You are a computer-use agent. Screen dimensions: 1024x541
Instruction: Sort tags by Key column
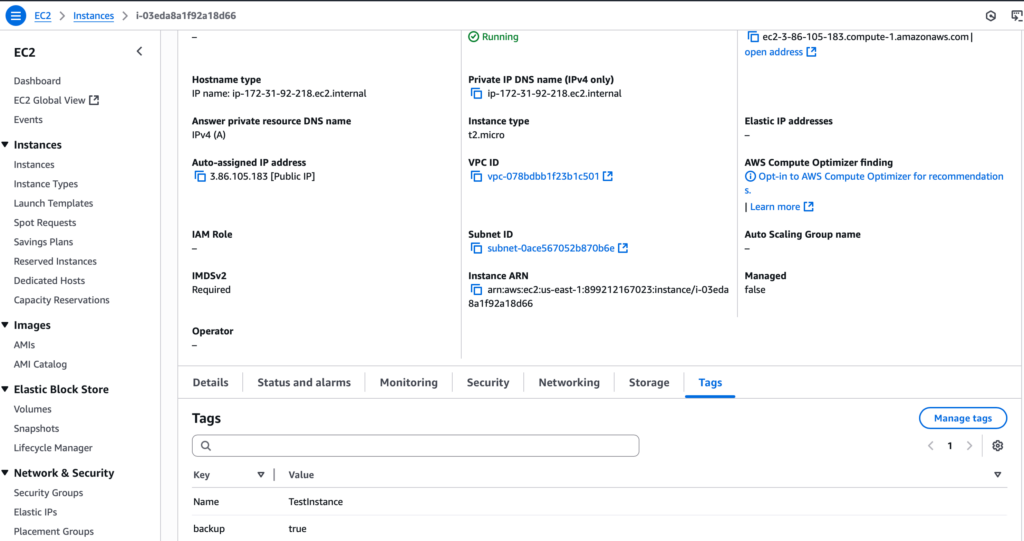pos(261,475)
